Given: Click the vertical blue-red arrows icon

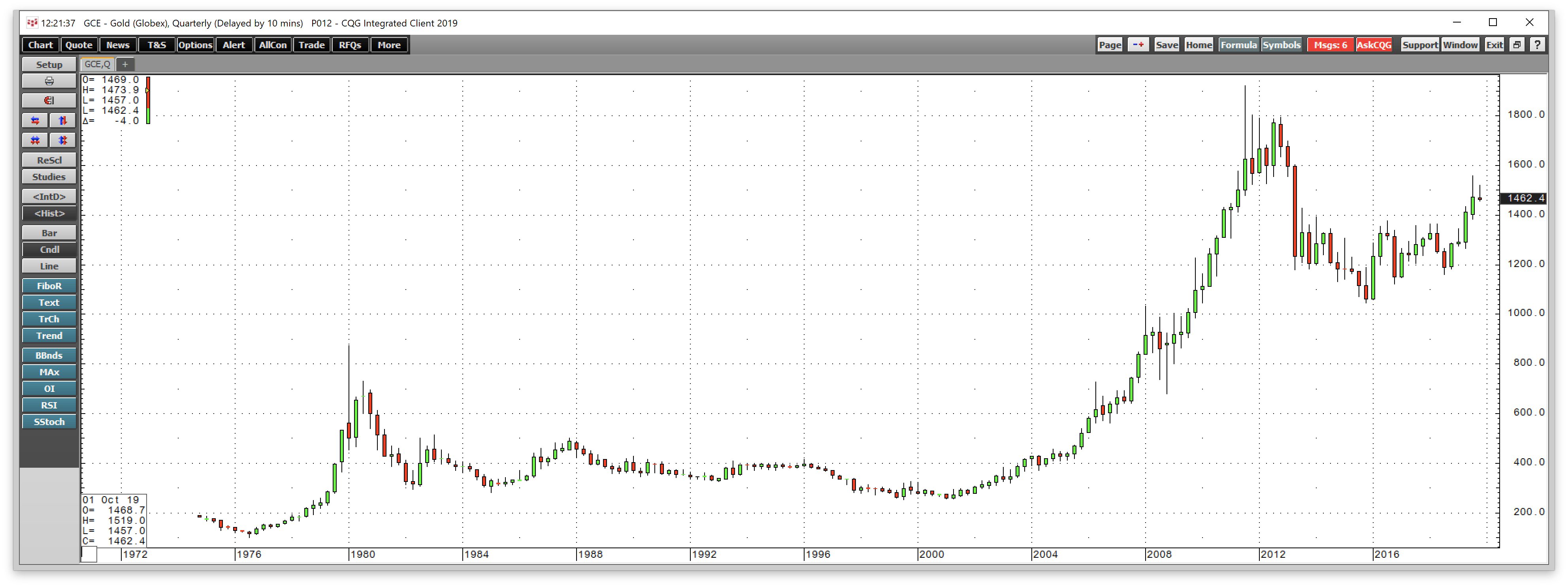Looking at the screenshot, I should click(63, 120).
